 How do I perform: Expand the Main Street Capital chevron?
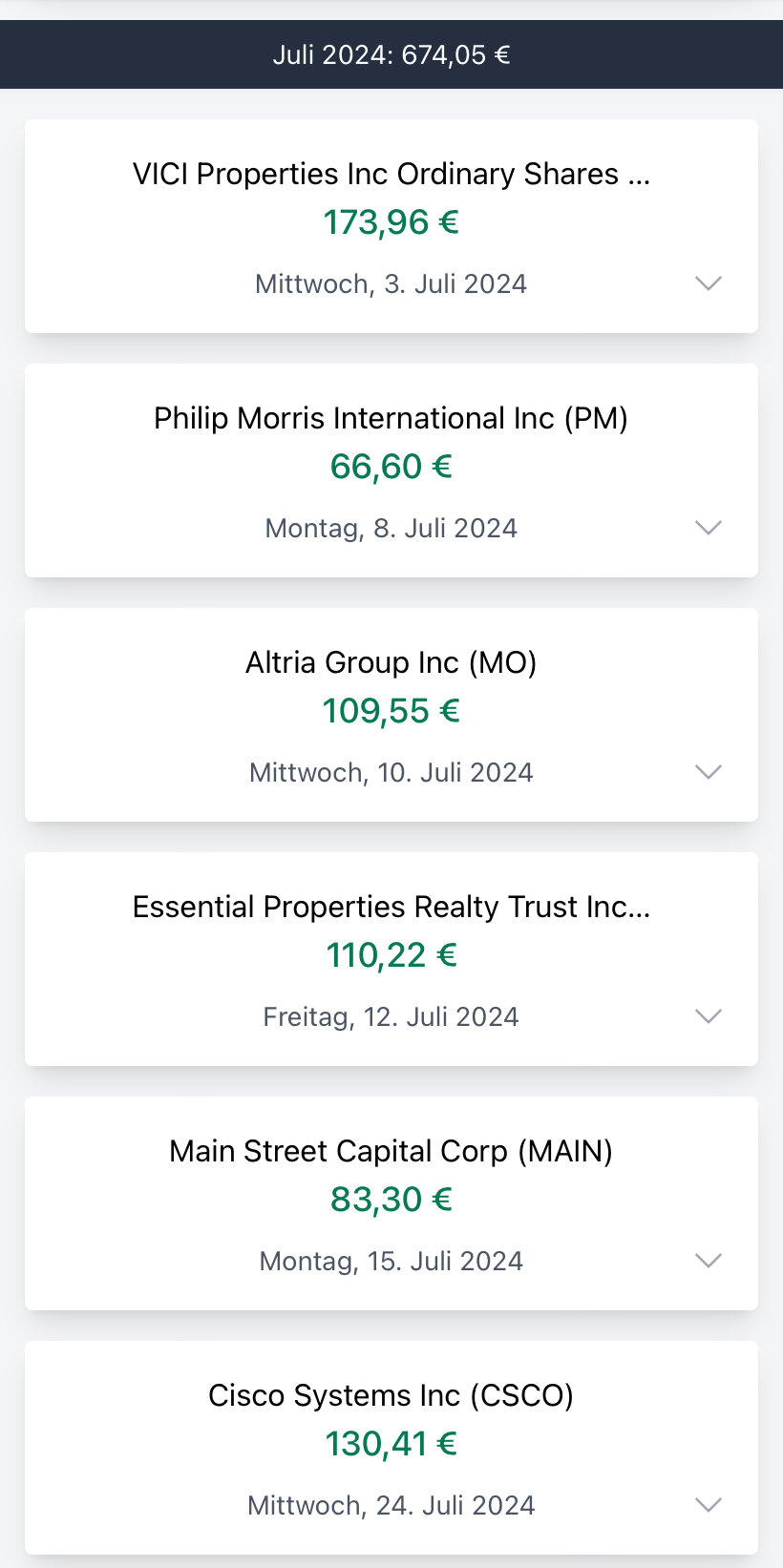[708, 1261]
